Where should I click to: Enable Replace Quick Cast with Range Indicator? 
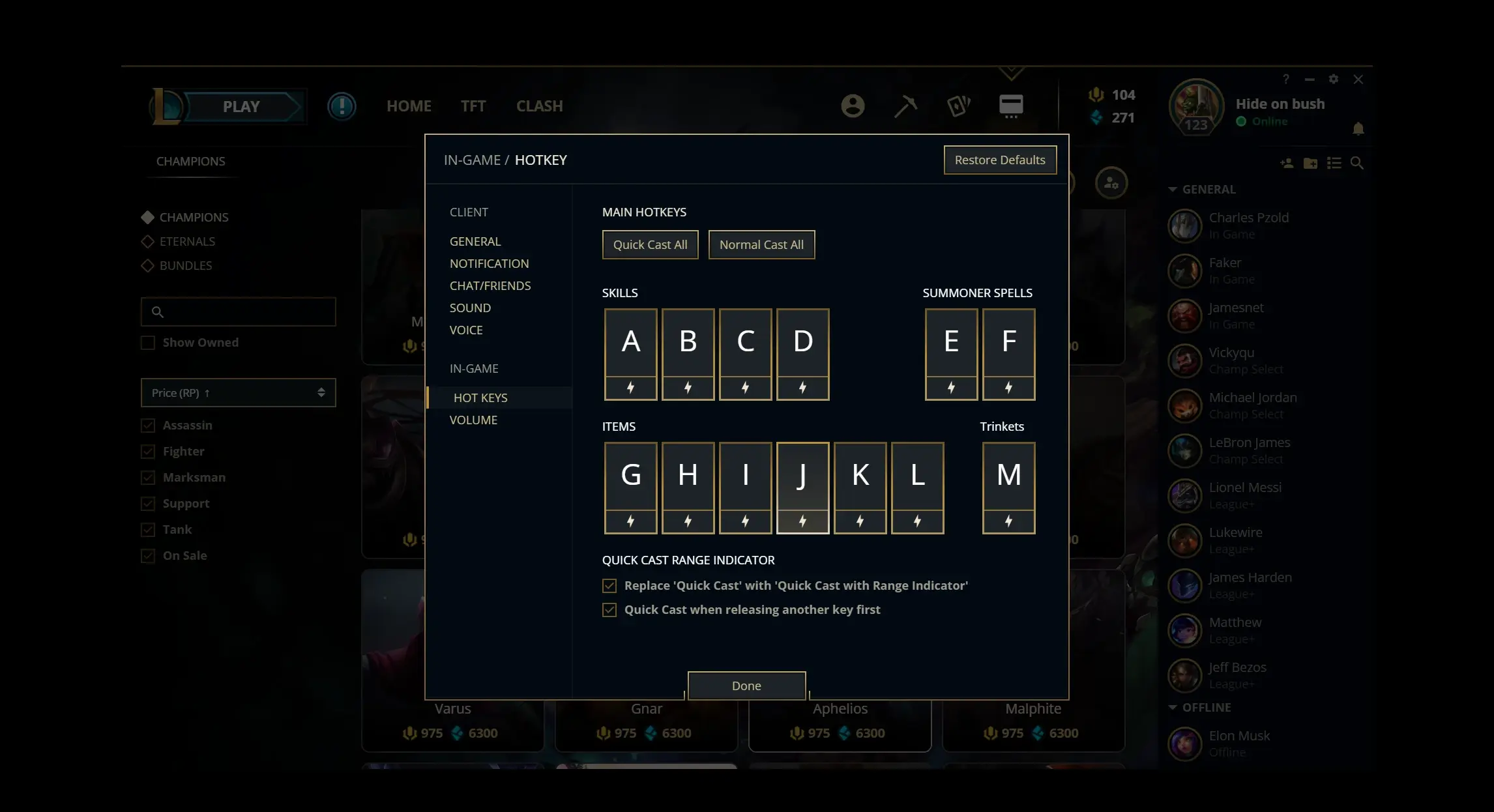pos(608,585)
